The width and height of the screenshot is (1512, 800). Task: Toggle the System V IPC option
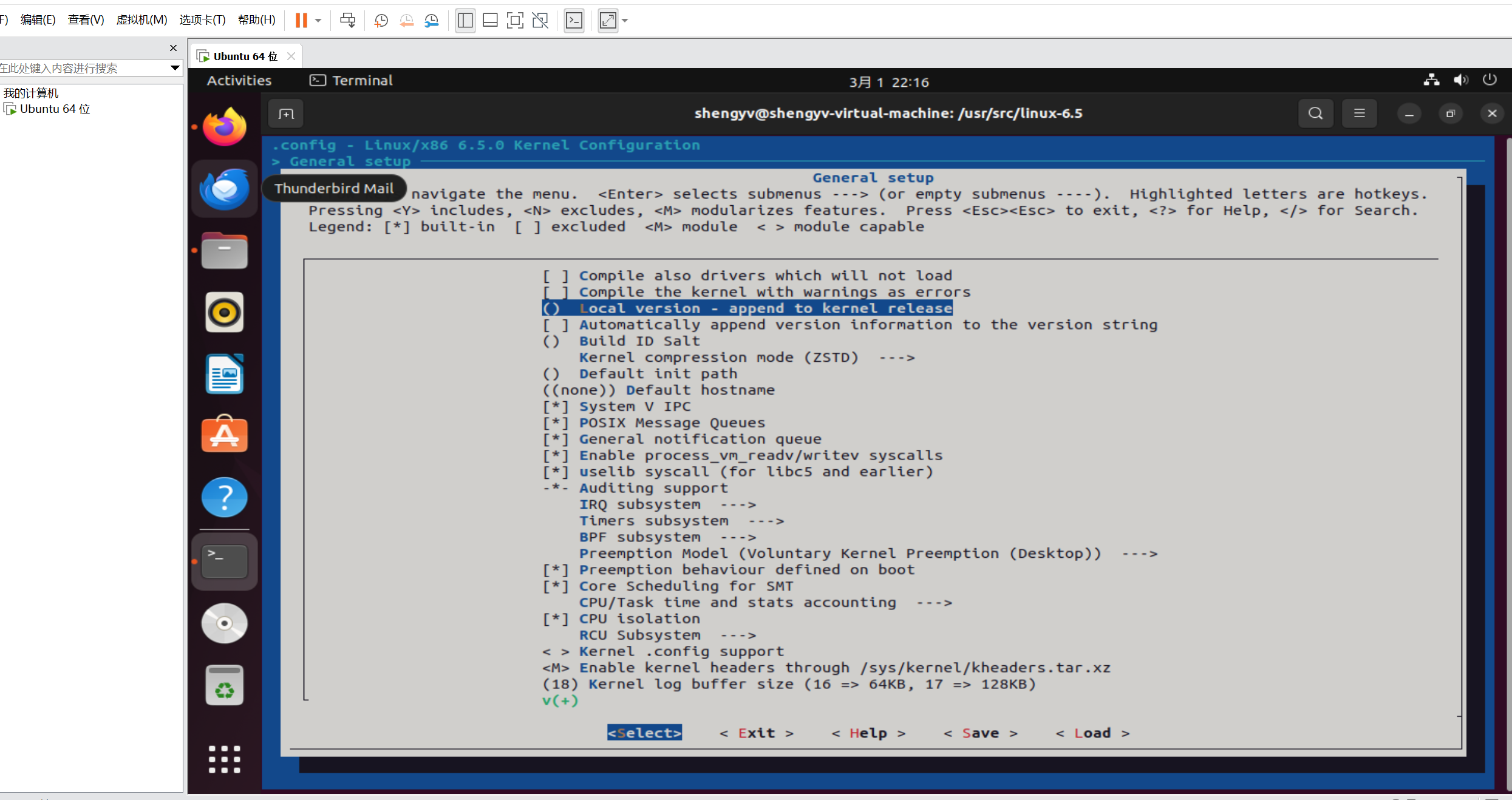pyautogui.click(x=616, y=407)
